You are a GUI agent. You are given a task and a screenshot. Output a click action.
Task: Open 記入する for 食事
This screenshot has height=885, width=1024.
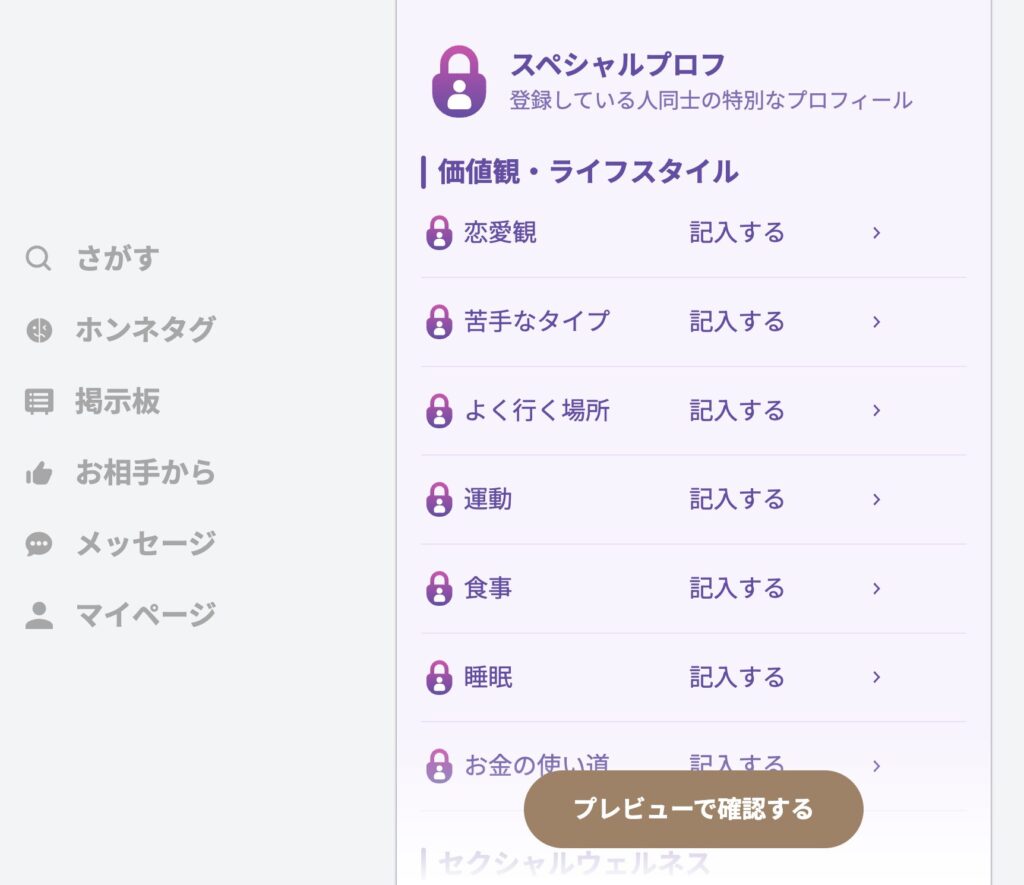tap(737, 588)
